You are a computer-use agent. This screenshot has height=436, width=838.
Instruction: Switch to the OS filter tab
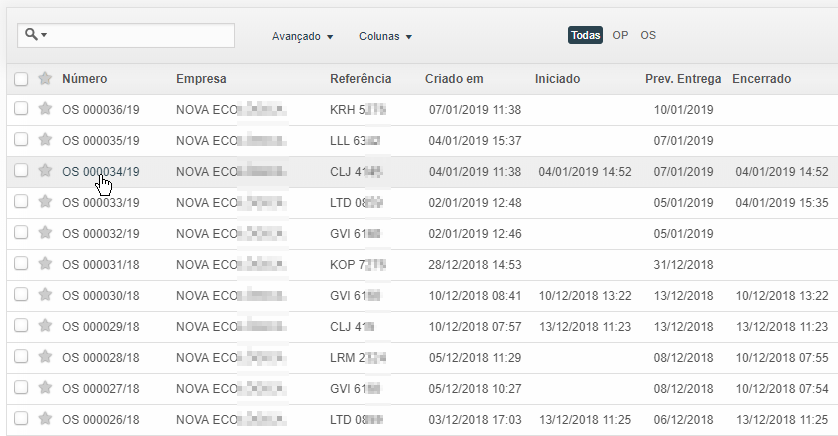click(648, 35)
